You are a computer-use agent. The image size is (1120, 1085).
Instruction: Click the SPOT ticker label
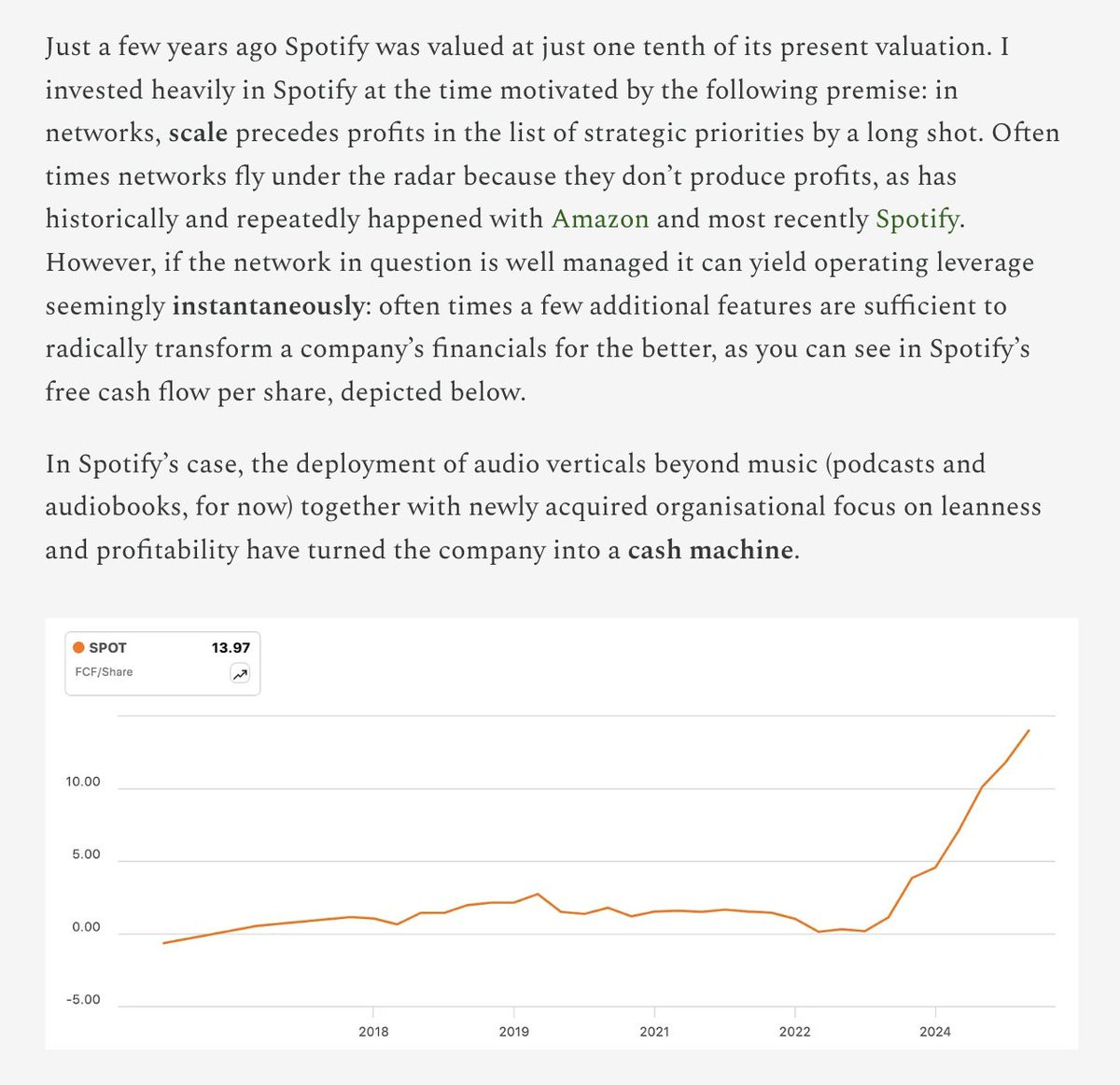(107, 647)
